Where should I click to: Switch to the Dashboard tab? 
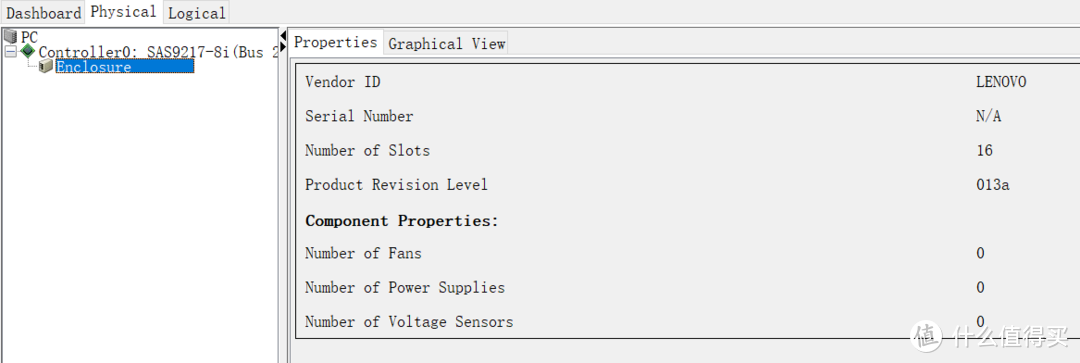click(43, 12)
